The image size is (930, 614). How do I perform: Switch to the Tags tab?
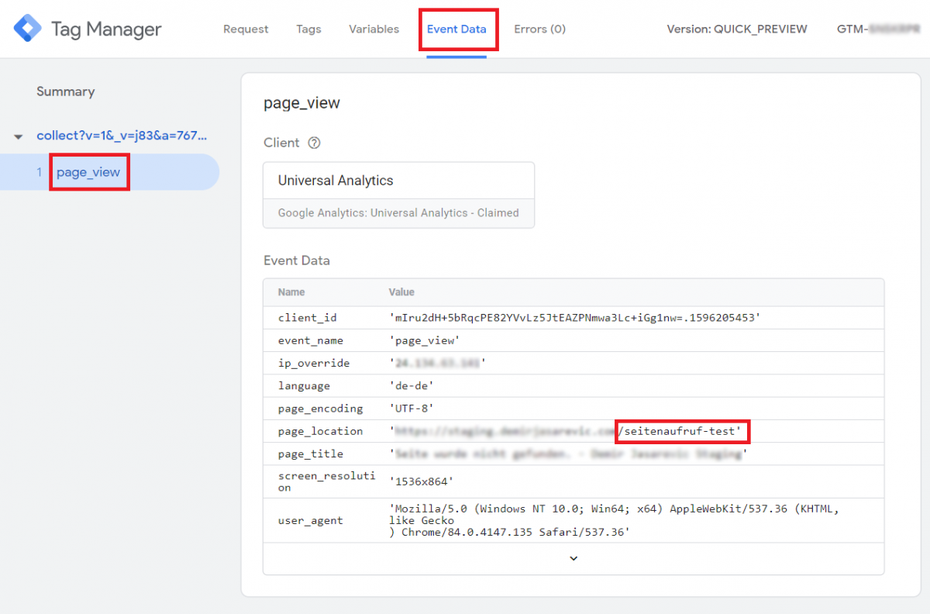(308, 29)
